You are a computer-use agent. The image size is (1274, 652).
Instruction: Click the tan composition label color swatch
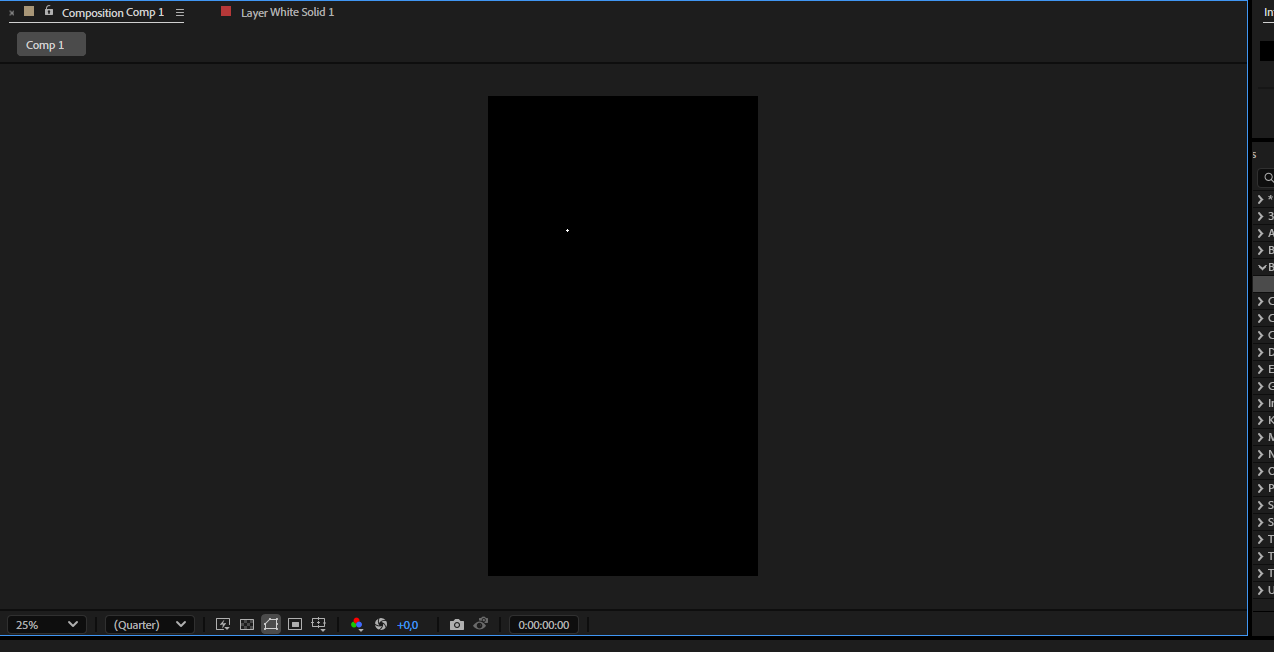[x=29, y=11]
